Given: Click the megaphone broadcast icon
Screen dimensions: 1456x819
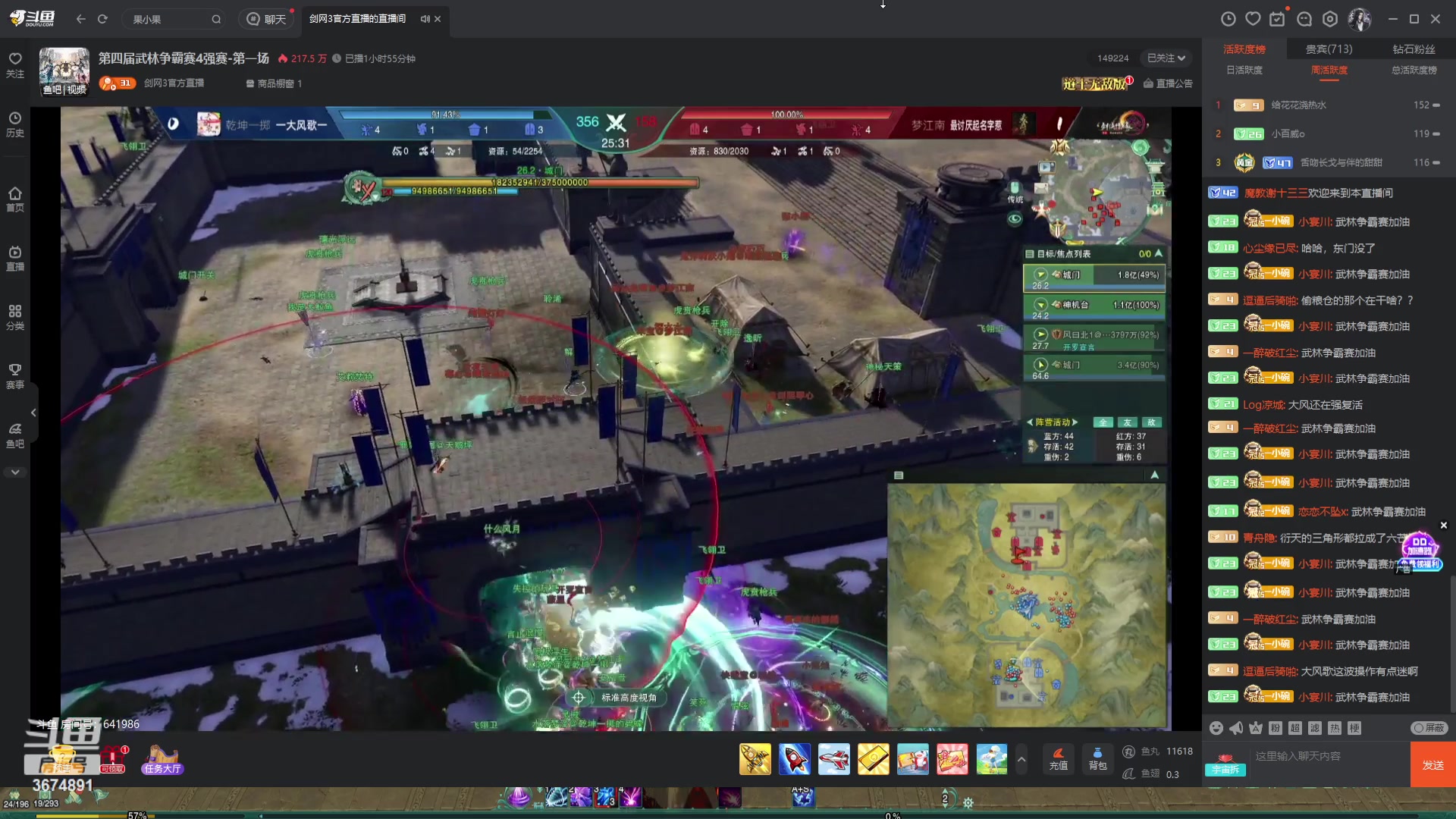Looking at the screenshot, I should (1236, 728).
